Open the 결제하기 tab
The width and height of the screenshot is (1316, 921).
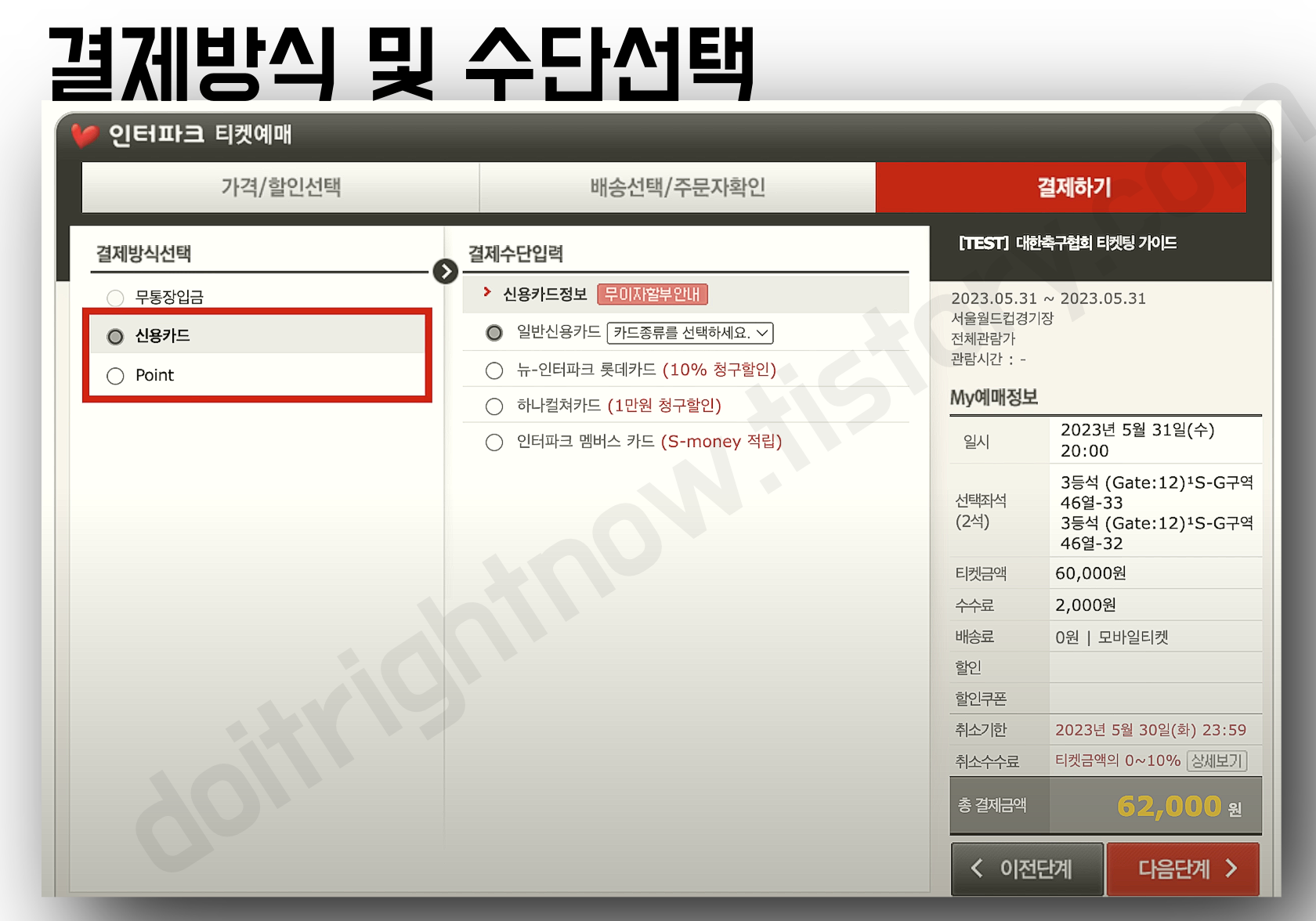point(1061,187)
